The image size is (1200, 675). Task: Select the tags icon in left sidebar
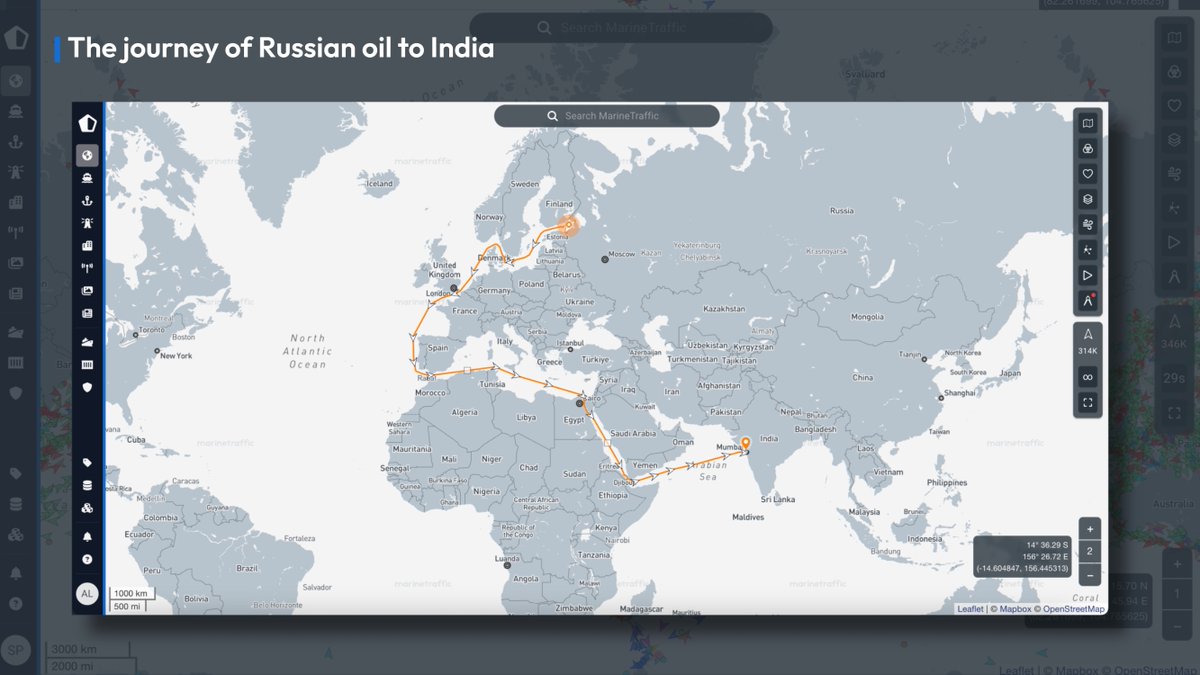coord(87,462)
